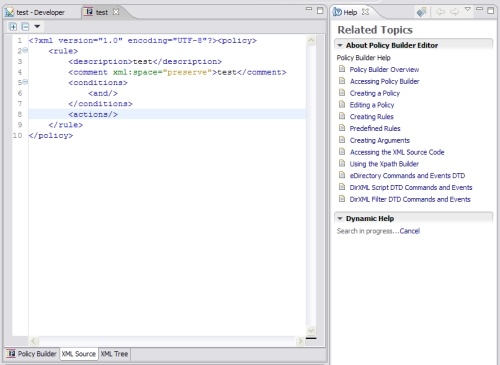Open DirXML Script DTD Commands and Events

pos(411,187)
